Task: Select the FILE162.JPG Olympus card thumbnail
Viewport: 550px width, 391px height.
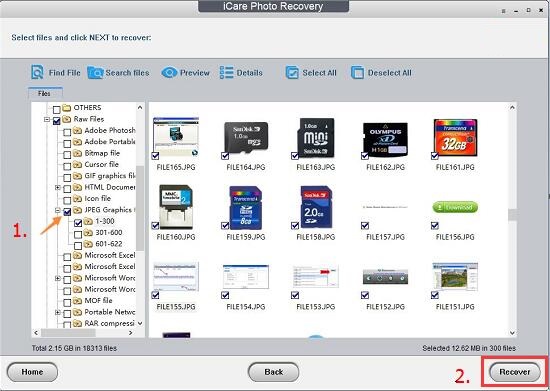Action: [385, 139]
